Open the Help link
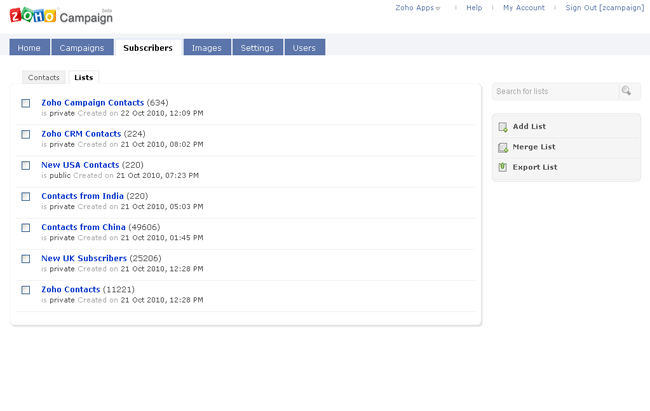 [474, 8]
